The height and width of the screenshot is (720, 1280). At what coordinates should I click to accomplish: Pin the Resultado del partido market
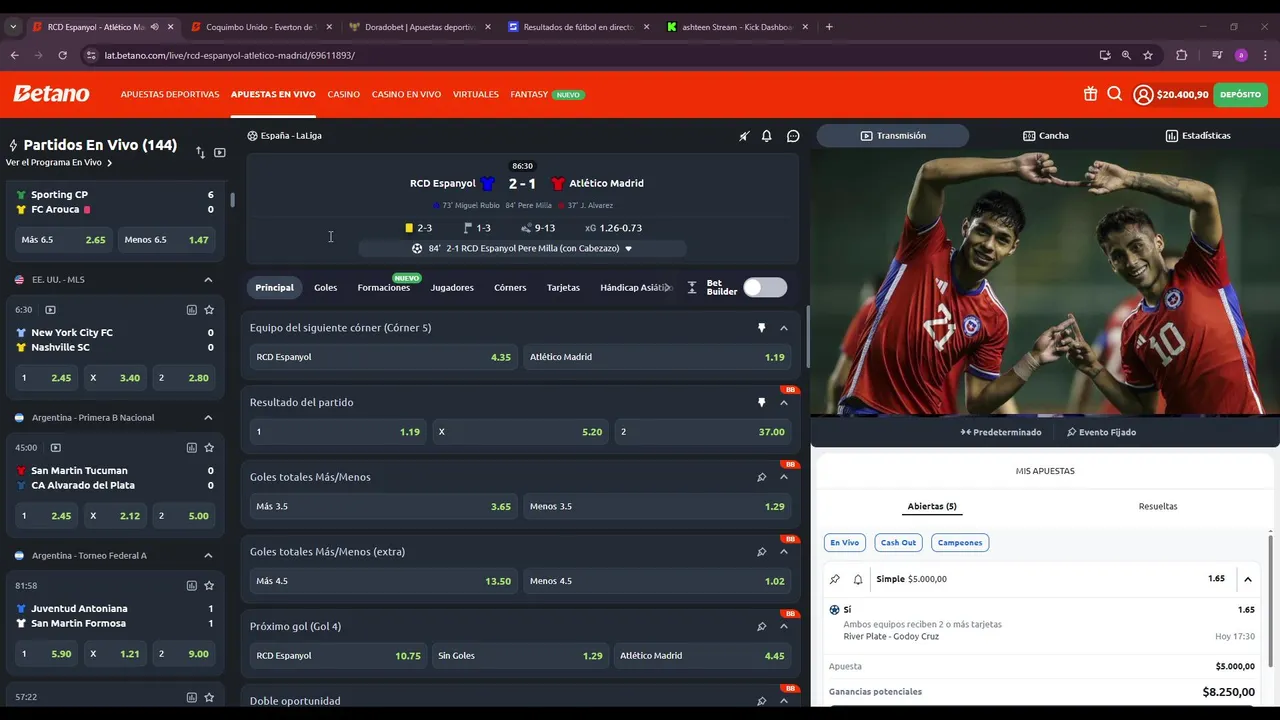761,403
